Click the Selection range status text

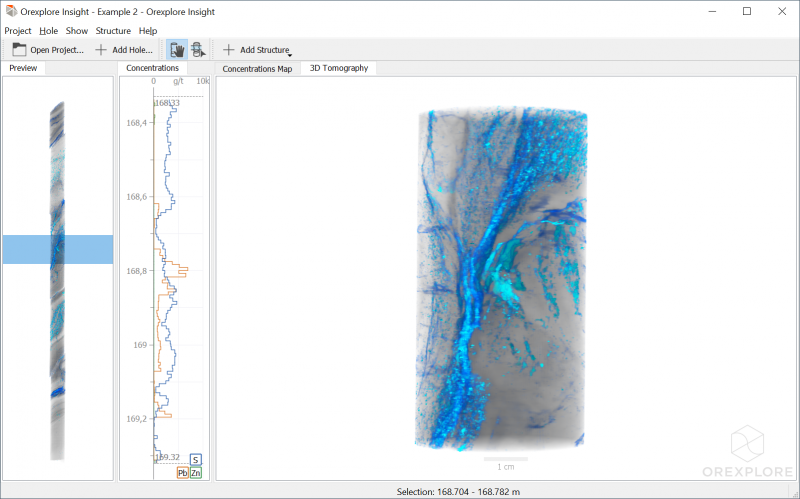pyautogui.click(x=458, y=492)
